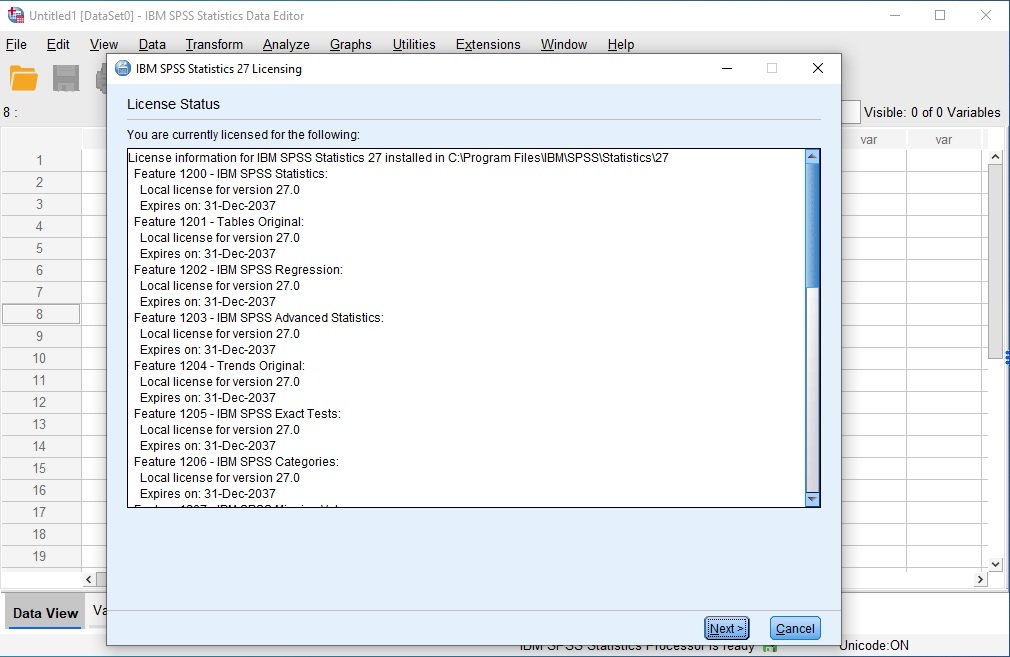Open the Graphs menu
Screen dimensions: 1010x657
350,44
